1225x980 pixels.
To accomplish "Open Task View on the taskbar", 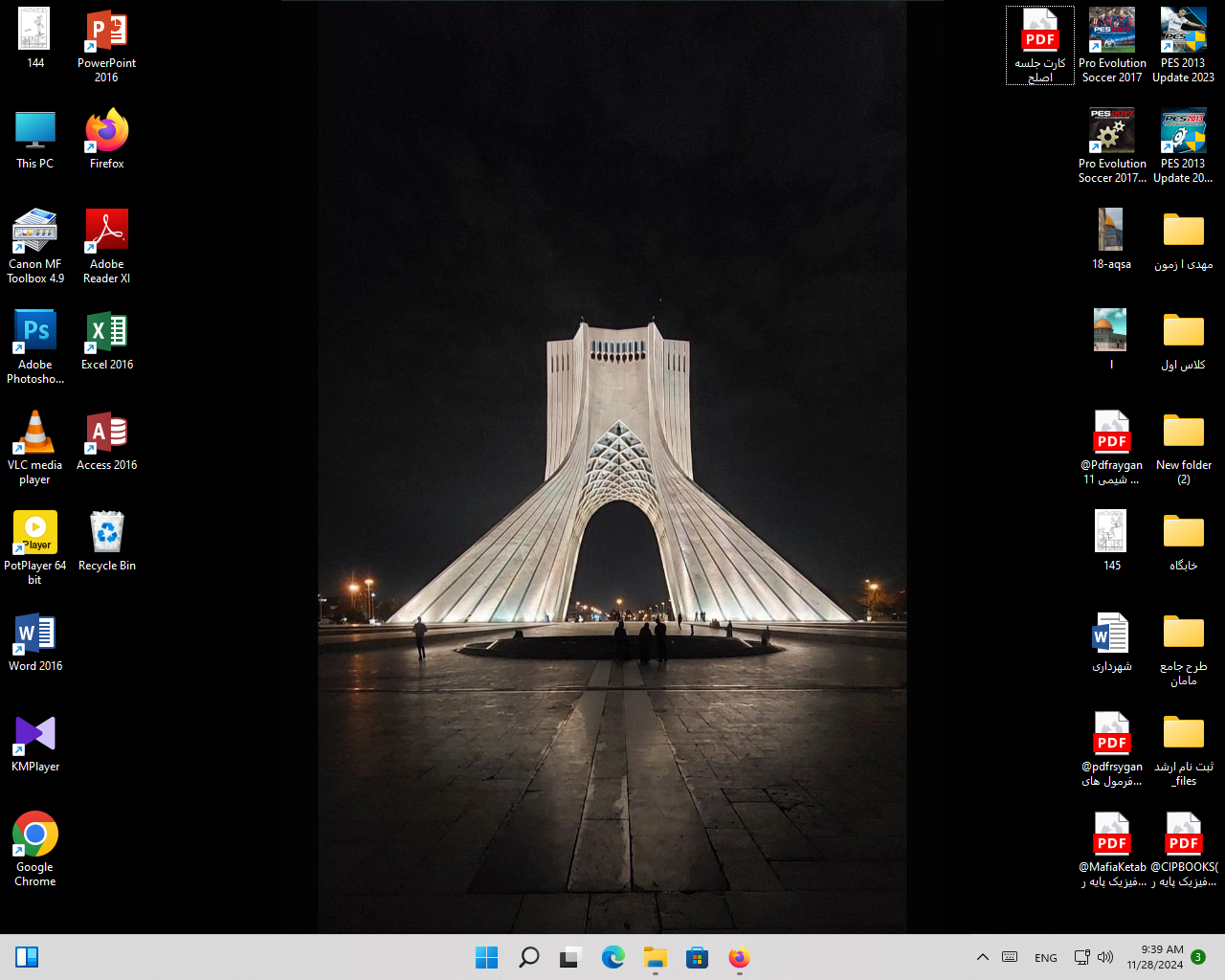I will click(x=570, y=957).
